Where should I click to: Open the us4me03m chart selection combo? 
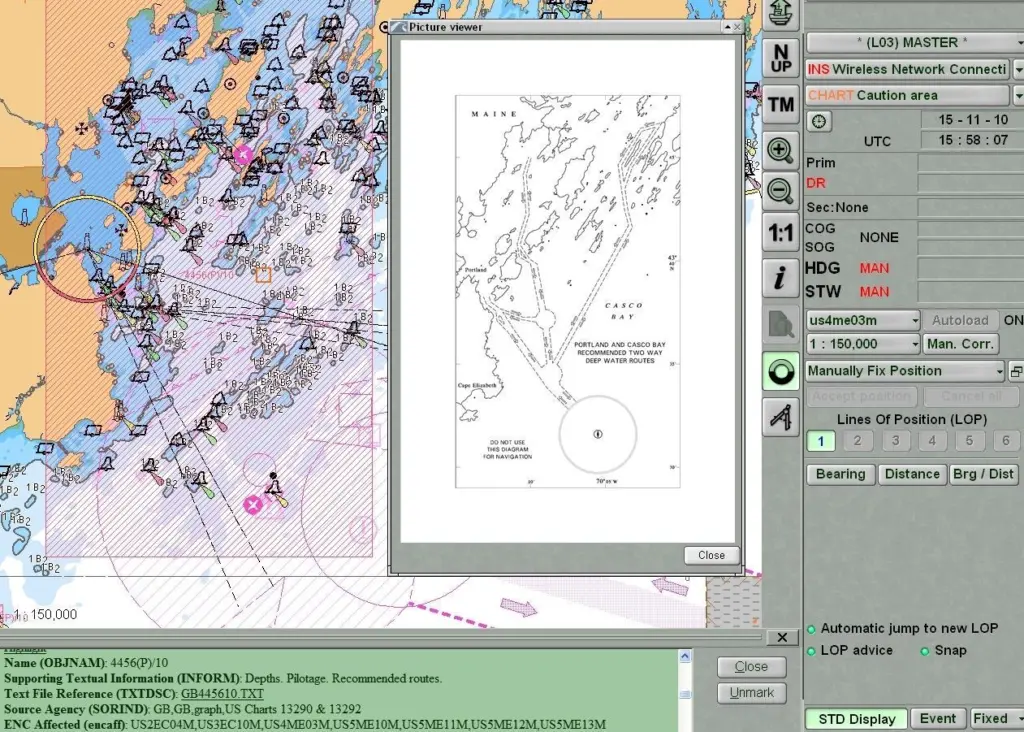coord(863,321)
